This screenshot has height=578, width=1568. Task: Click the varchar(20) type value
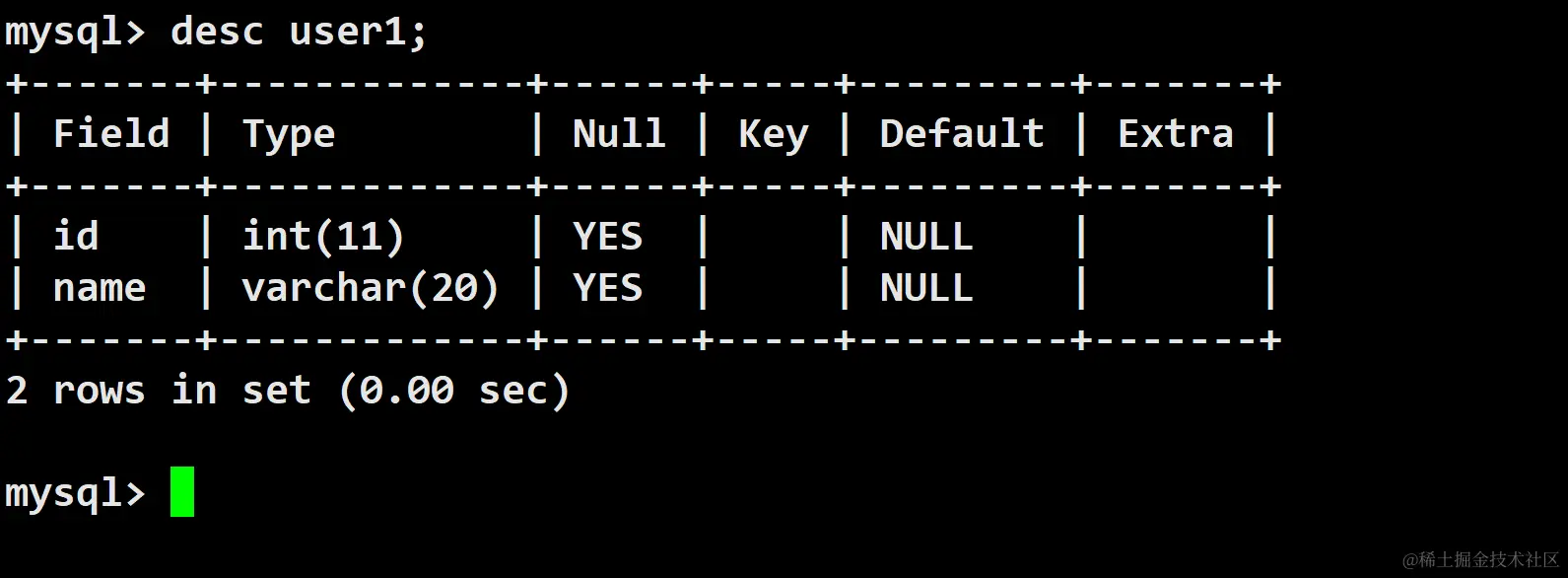pos(371,288)
